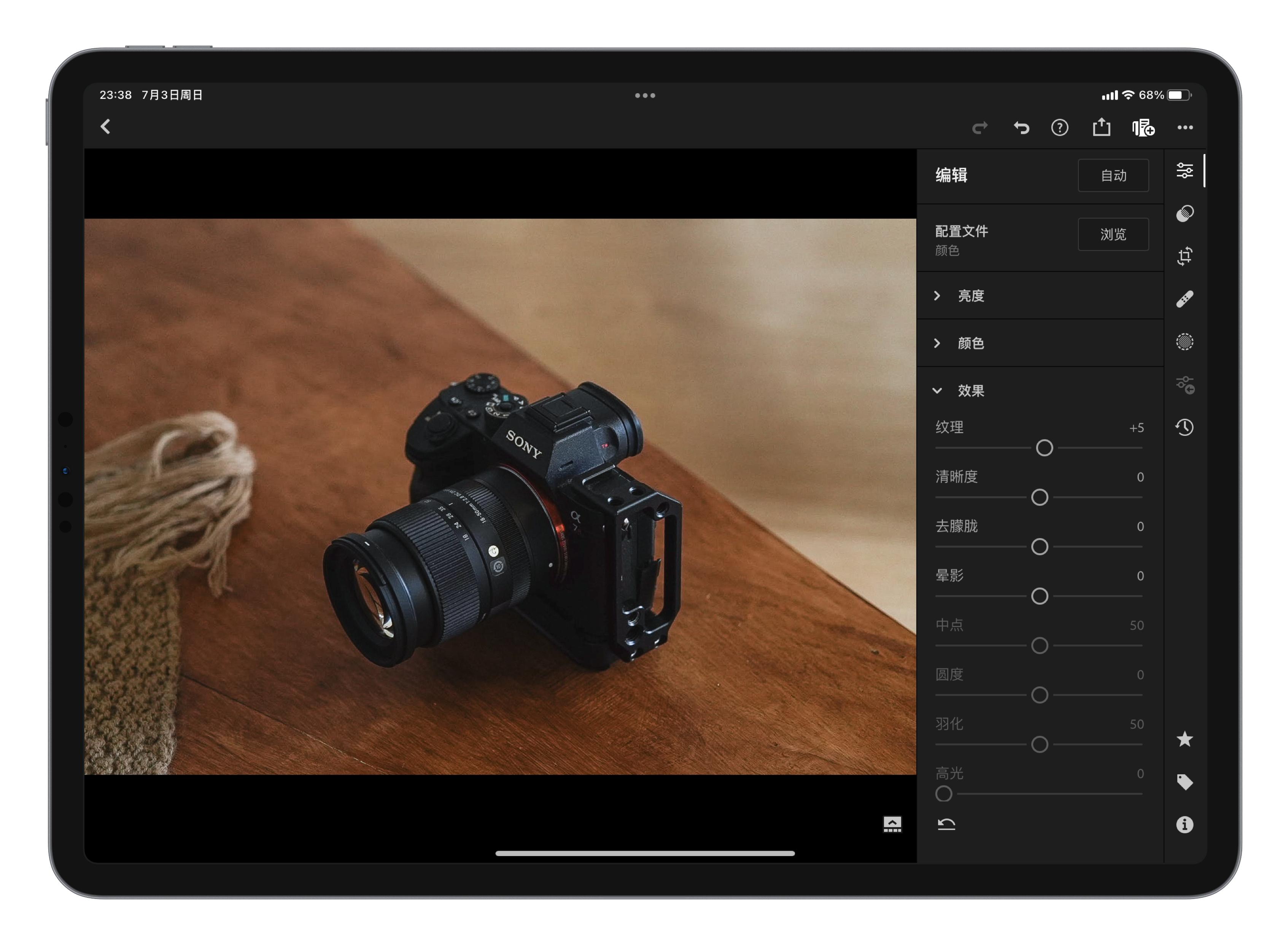Tap the star rating icon
The width and height of the screenshot is (1288, 945).
[1185, 739]
